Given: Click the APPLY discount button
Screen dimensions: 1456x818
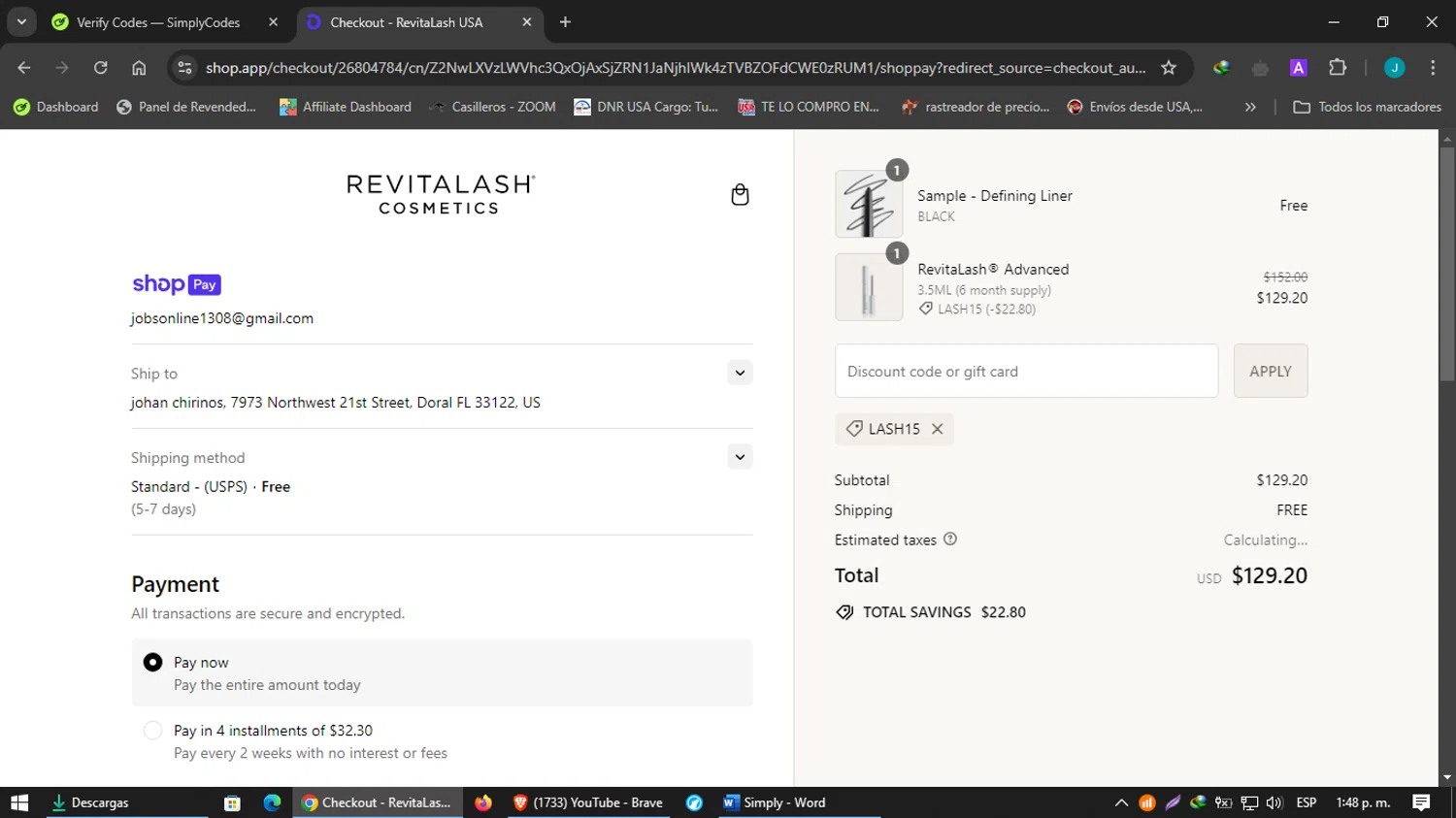Looking at the screenshot, I should 1271,371.
